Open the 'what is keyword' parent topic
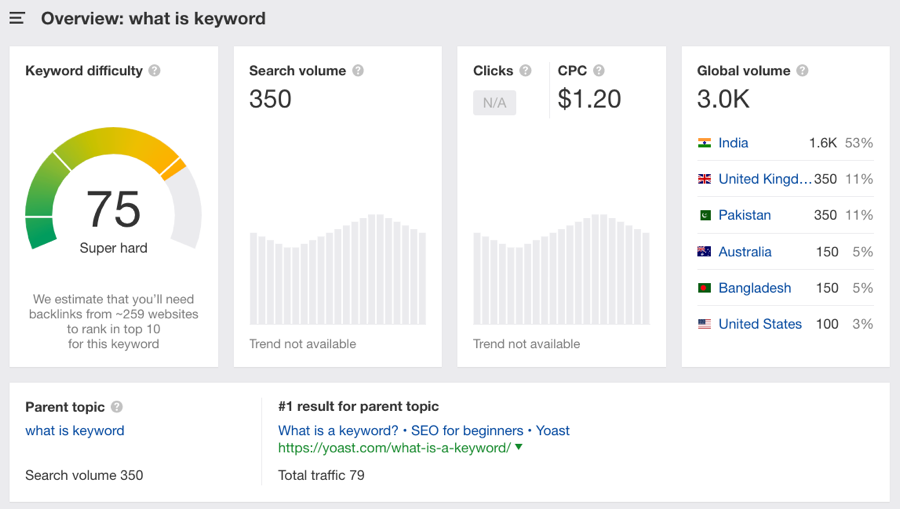900x509 pixels. coord(75,431)
